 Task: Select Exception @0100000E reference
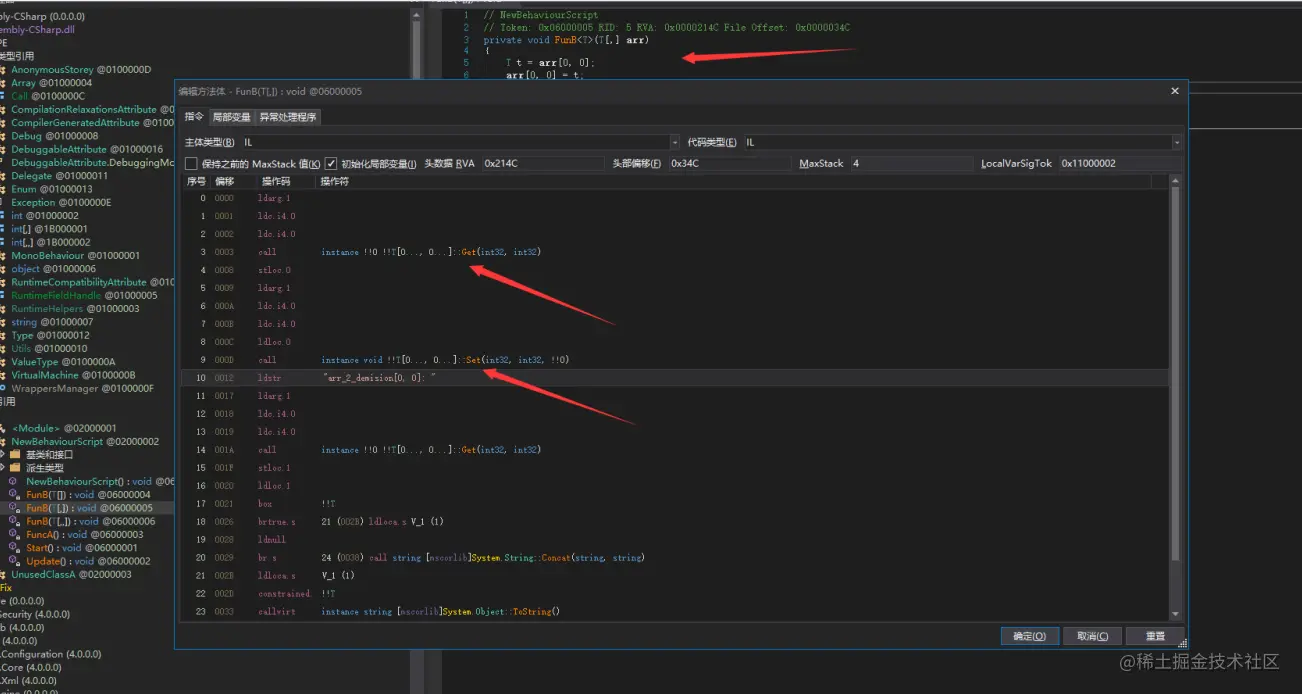coord(61,203)
